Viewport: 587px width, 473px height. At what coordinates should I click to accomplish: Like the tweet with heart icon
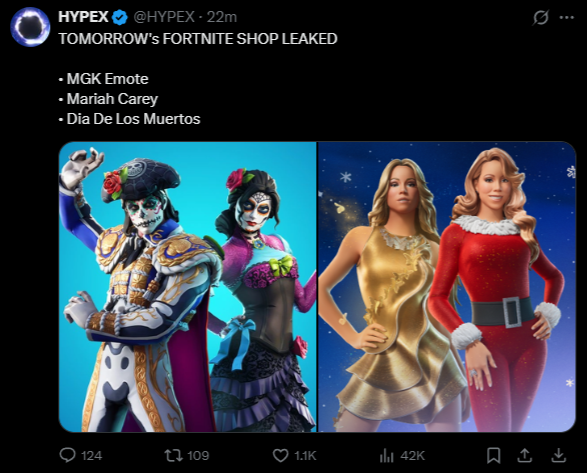[x=280, y=455]
